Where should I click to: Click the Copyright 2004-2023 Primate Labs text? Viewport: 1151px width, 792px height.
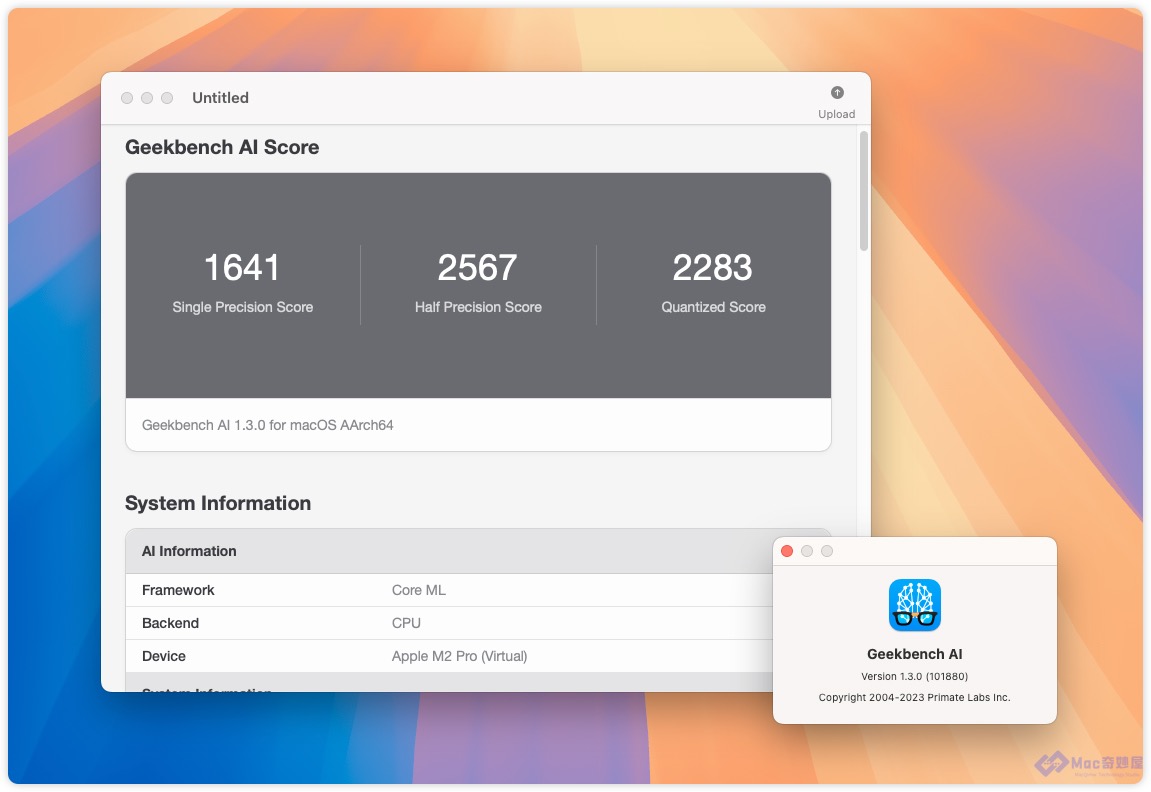tap(915, 697)
